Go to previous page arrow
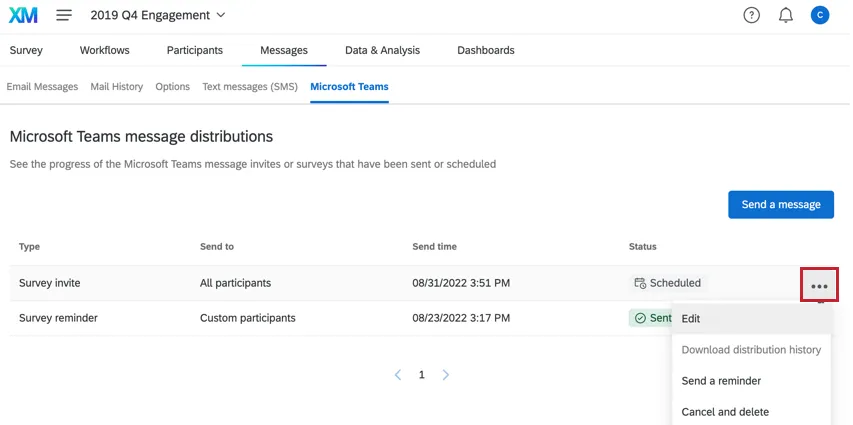Image resolution: width=853 pixels, height=425 pixels. [x=398, y=375]
